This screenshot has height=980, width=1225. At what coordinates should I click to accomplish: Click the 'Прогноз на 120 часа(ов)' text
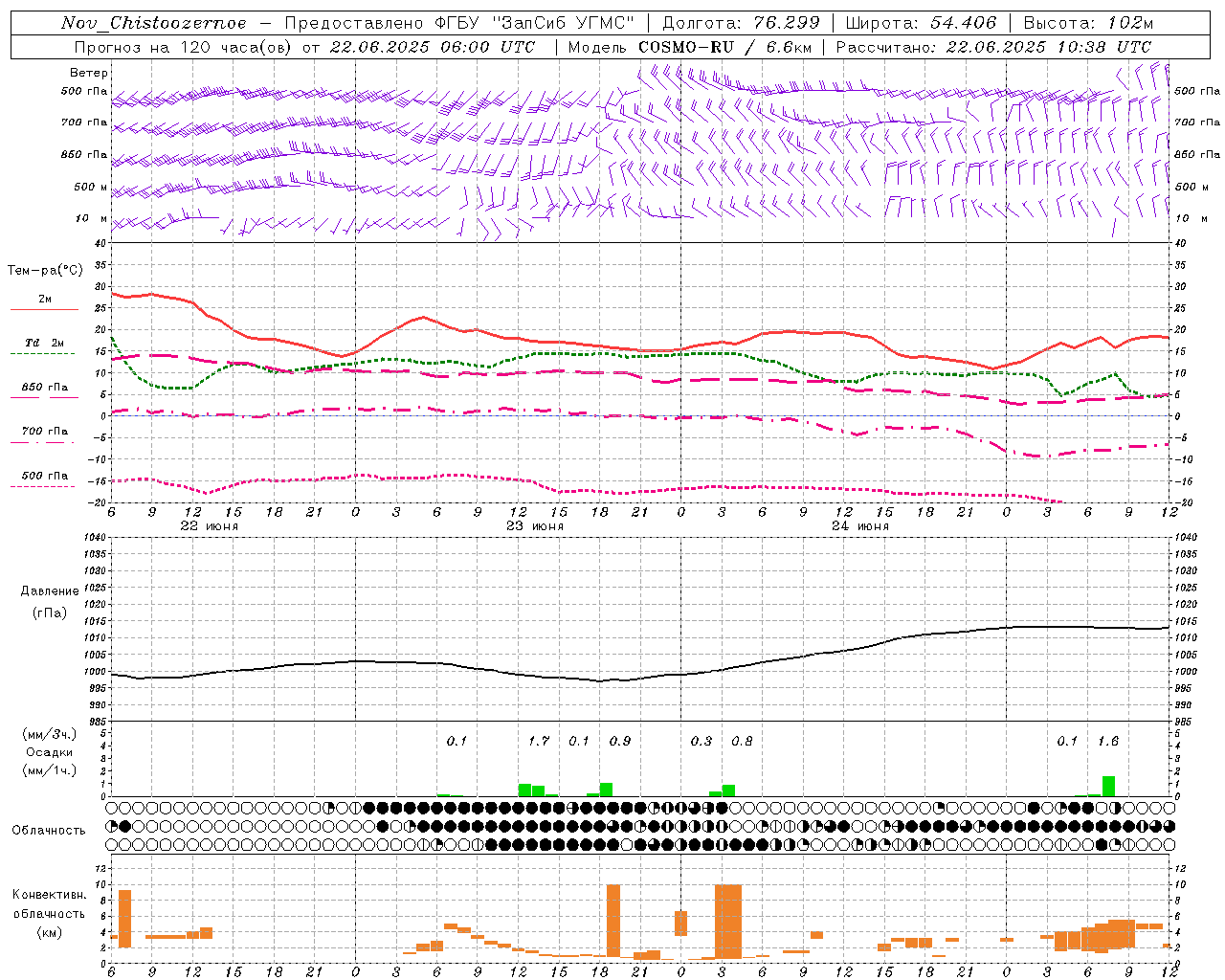[x=185, y=47]
